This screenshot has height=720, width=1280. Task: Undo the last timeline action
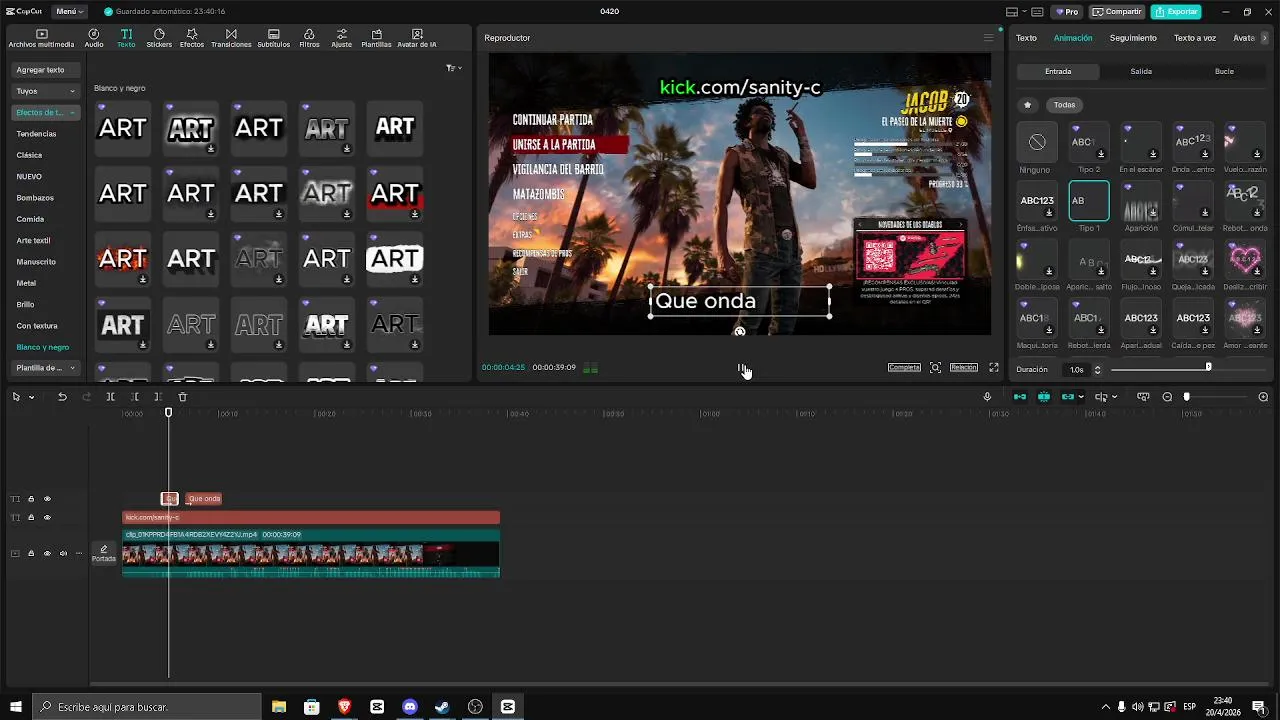[62, 397]
